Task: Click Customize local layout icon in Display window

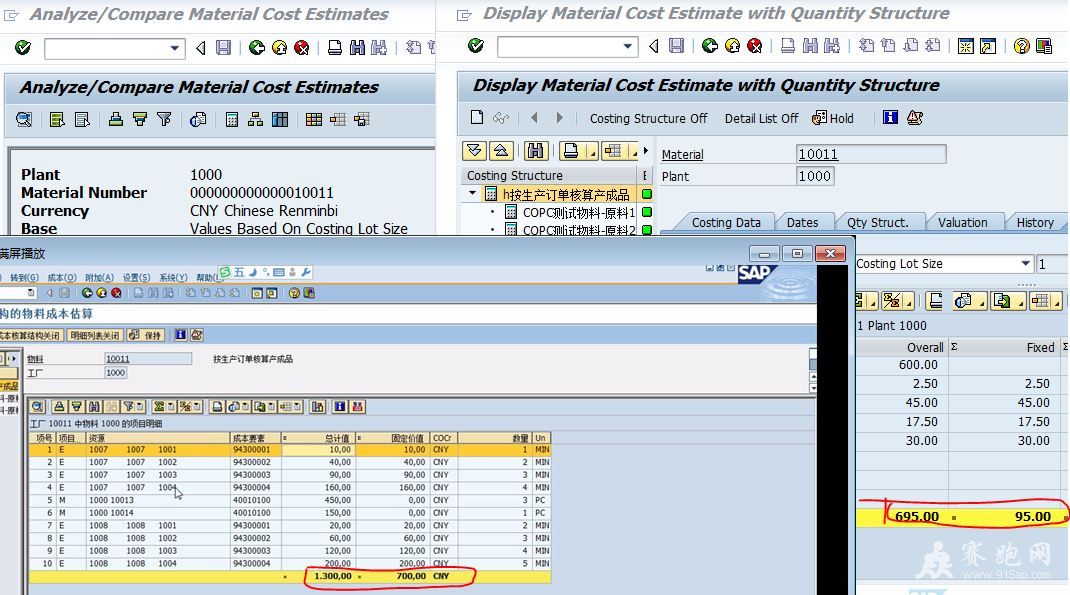Action: coord(1043,46)
